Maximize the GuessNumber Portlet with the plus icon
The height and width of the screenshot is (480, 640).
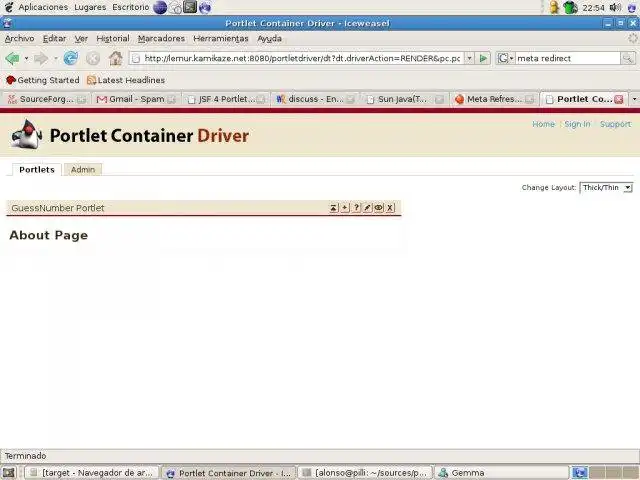click(x=345, y=208)
